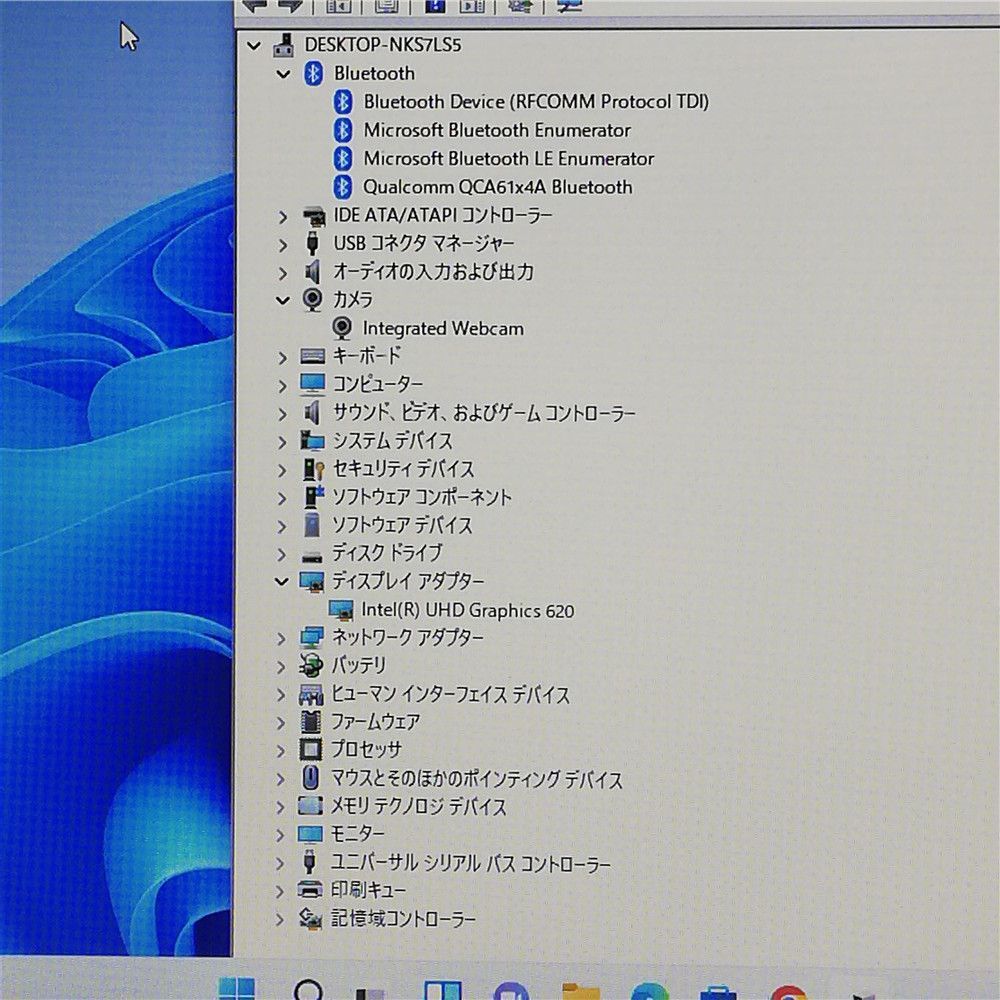
Task: Click the Bluetooth category icon
Action: coord(313,74)
